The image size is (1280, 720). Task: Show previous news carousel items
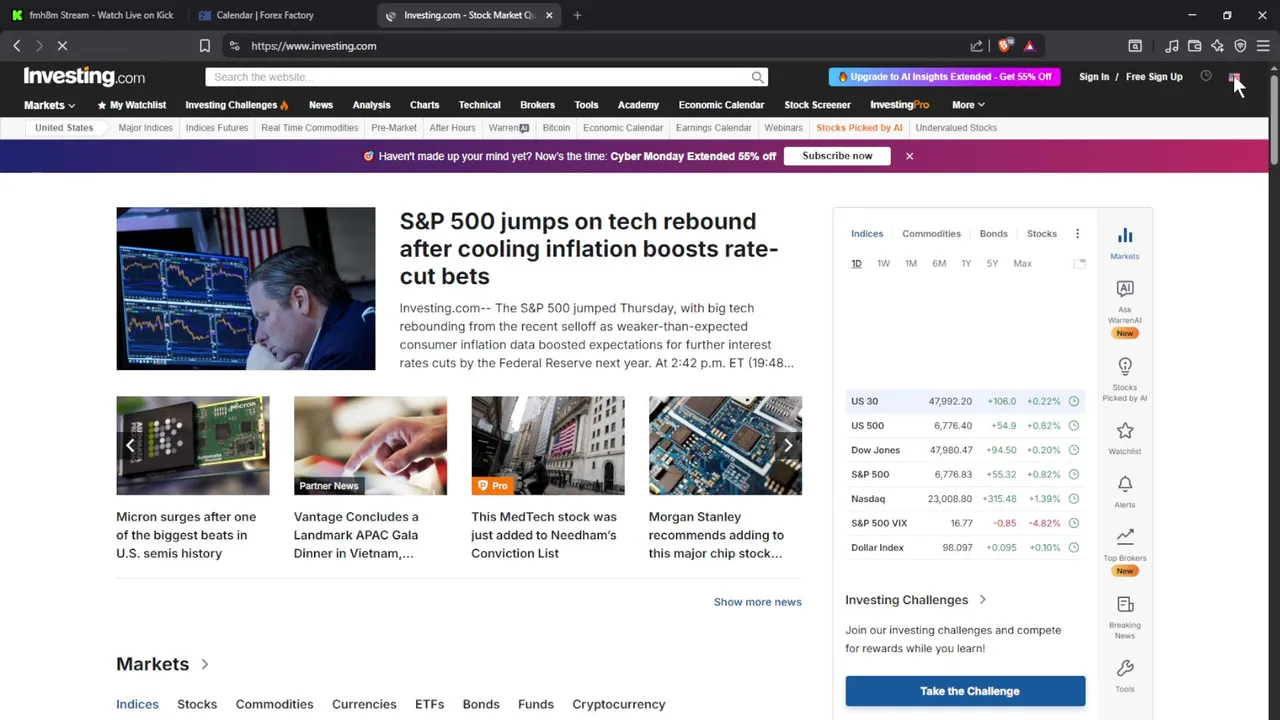click(x=130, y=446)
